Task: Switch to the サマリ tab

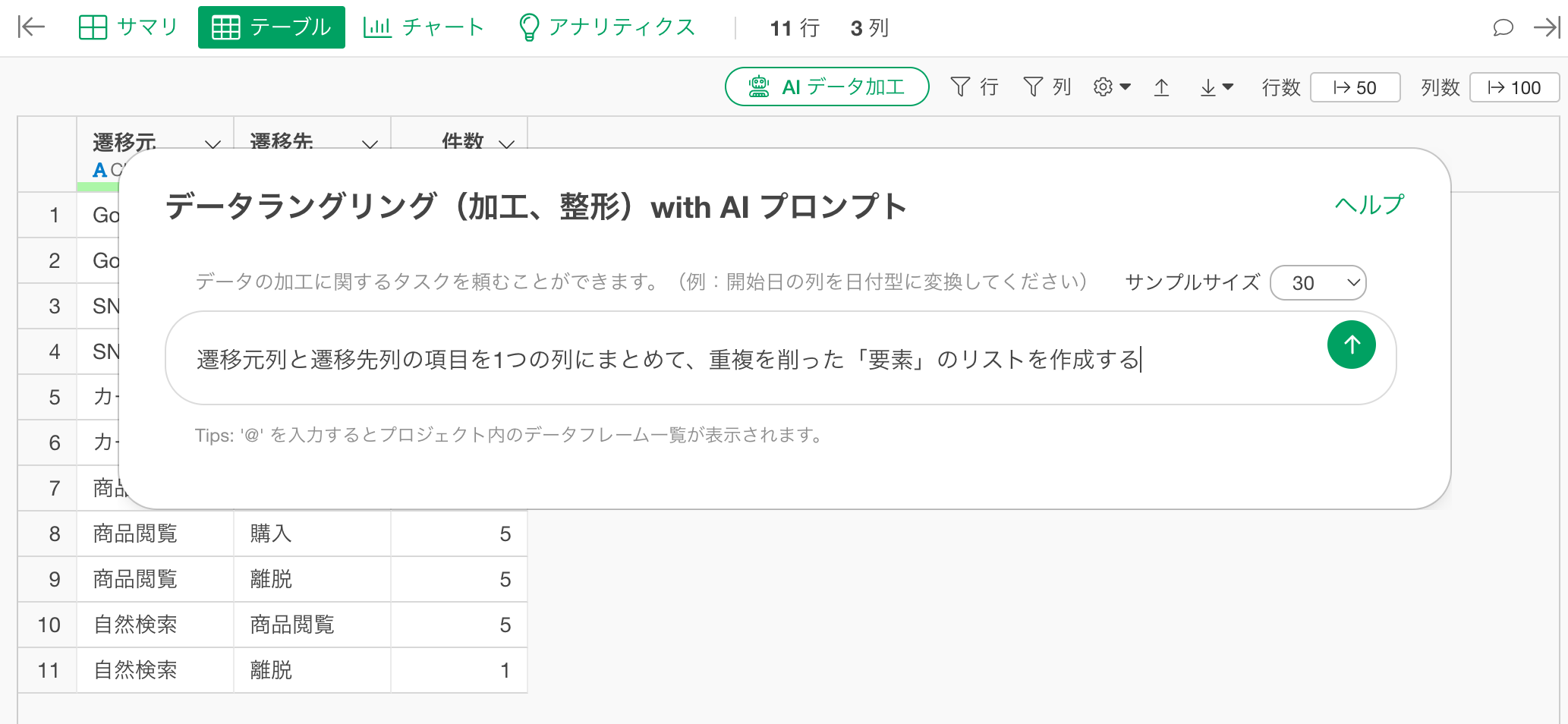Action: [x=128, y=27]
